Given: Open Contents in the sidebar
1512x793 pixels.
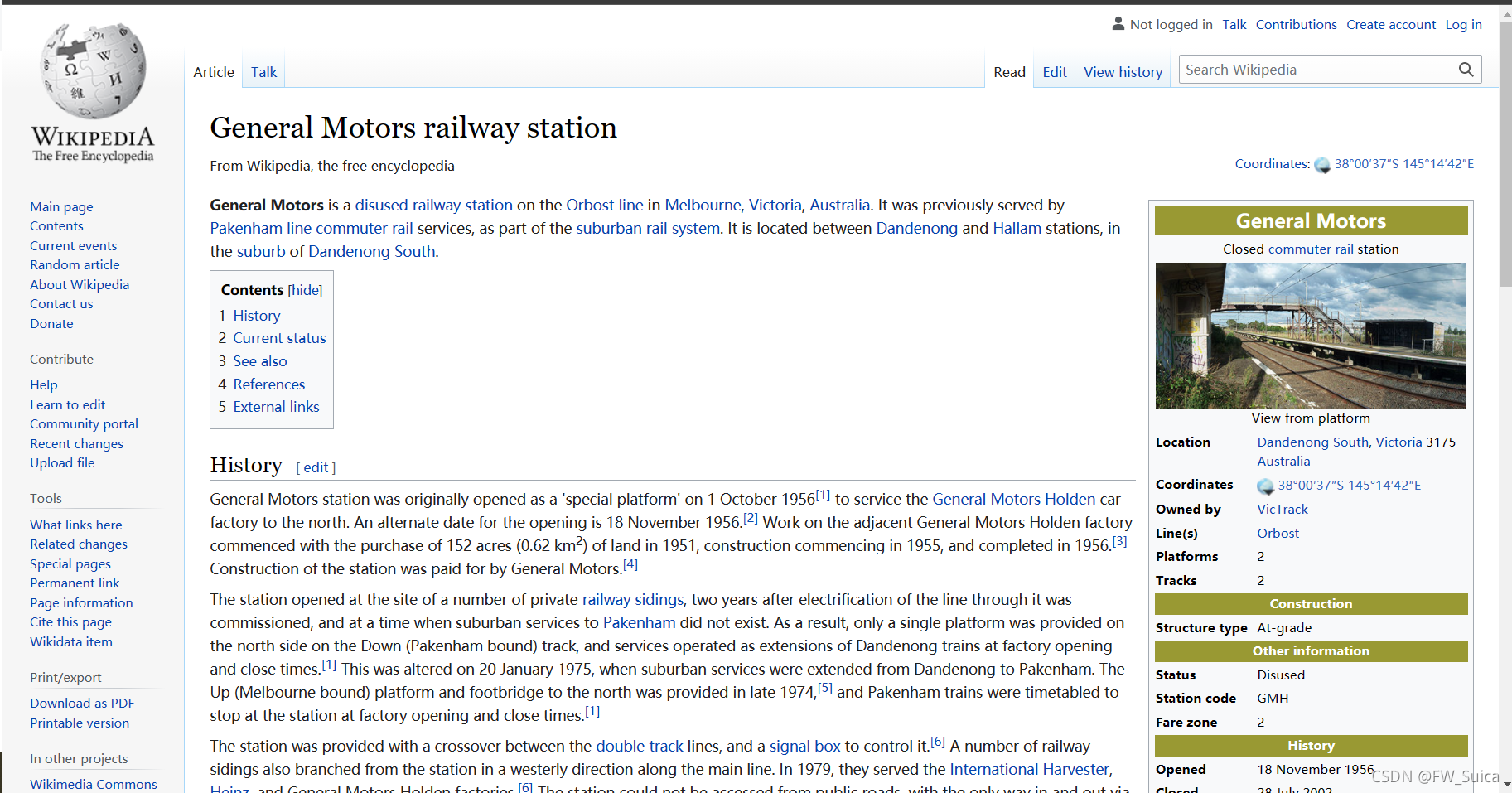Looking at the screenshot, I should (x=56, y=226).
